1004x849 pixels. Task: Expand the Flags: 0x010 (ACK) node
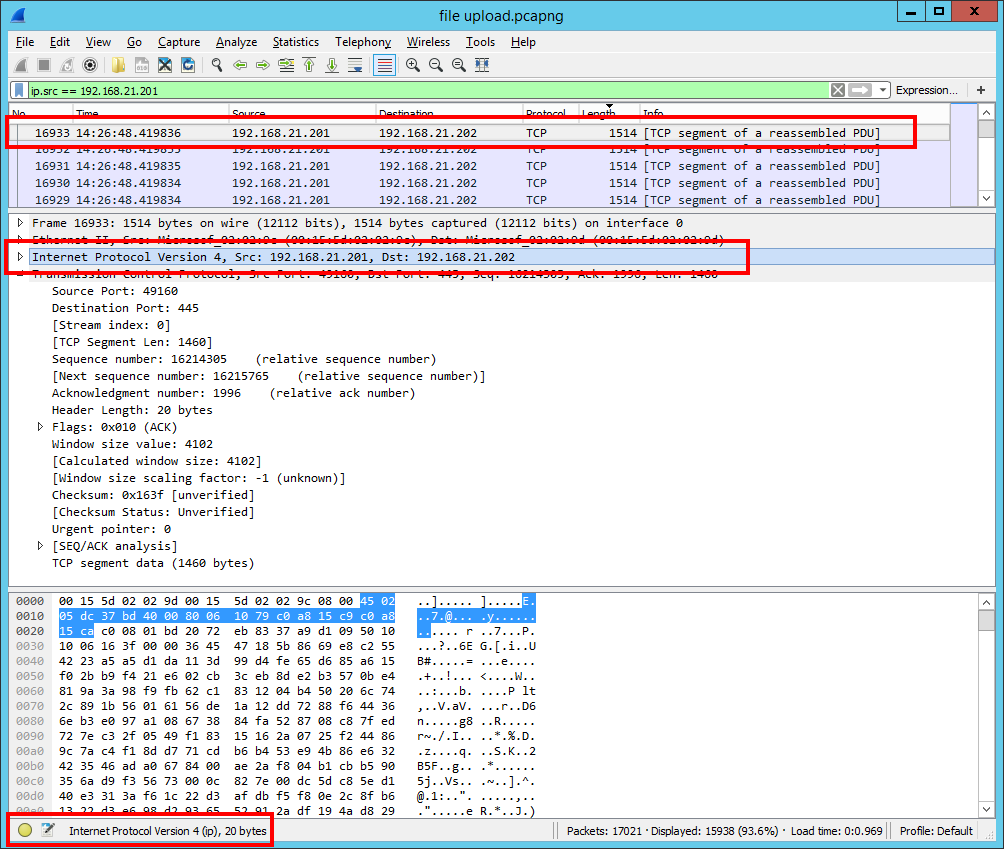(40, 427)
